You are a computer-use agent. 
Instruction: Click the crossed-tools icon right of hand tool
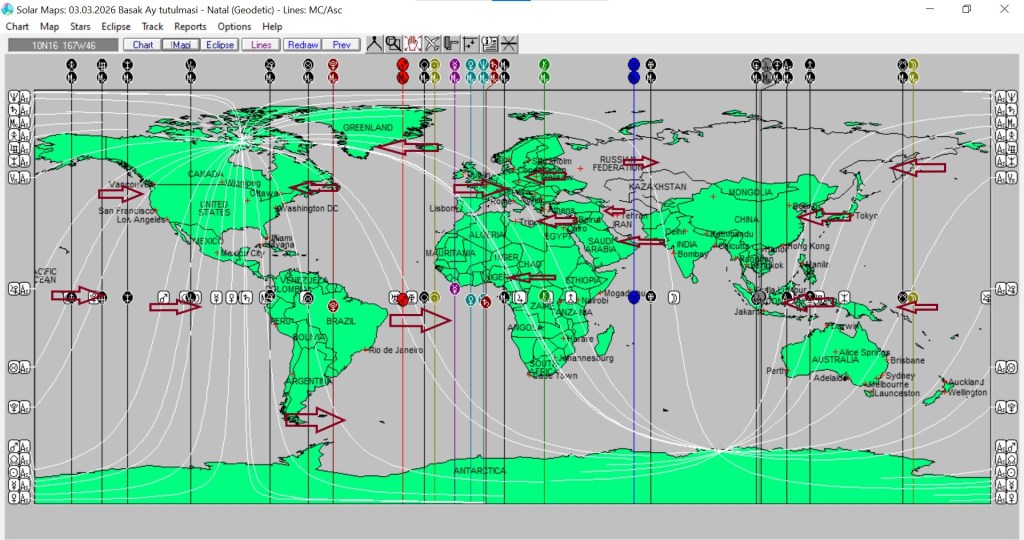point(432,44)
